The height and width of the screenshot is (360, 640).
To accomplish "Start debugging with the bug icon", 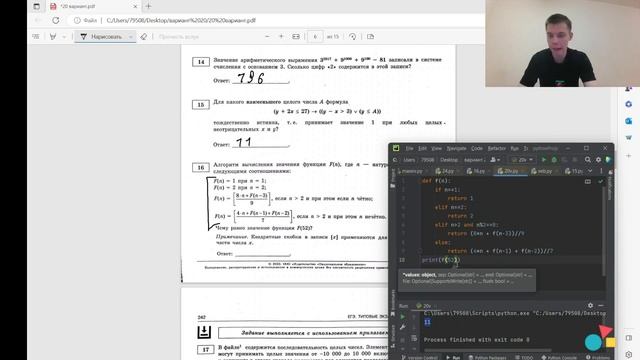I will click(554, 160).
